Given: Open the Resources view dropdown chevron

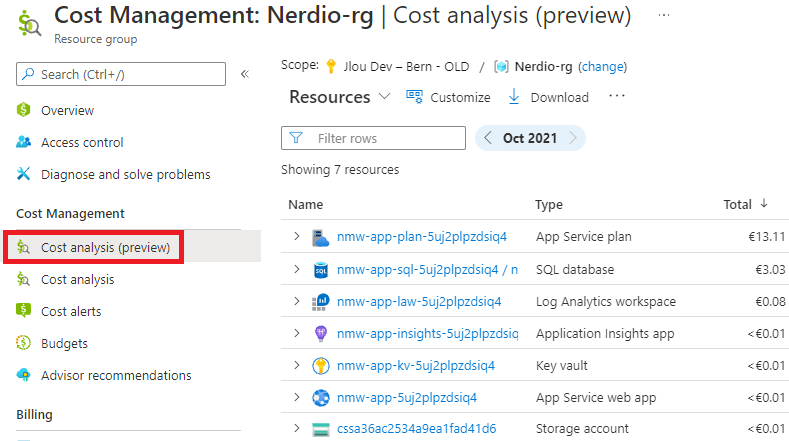Looking at the screenshot, I should click(x=384, y=96).
